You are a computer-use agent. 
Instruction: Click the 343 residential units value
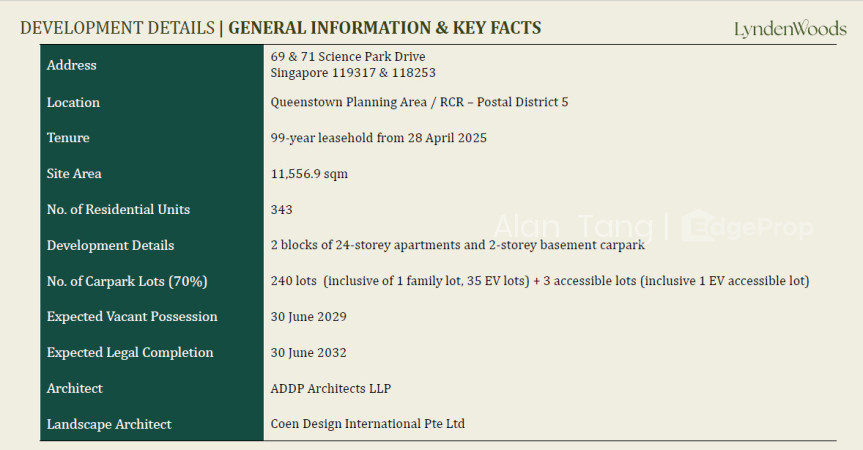[x=281, y=210]
